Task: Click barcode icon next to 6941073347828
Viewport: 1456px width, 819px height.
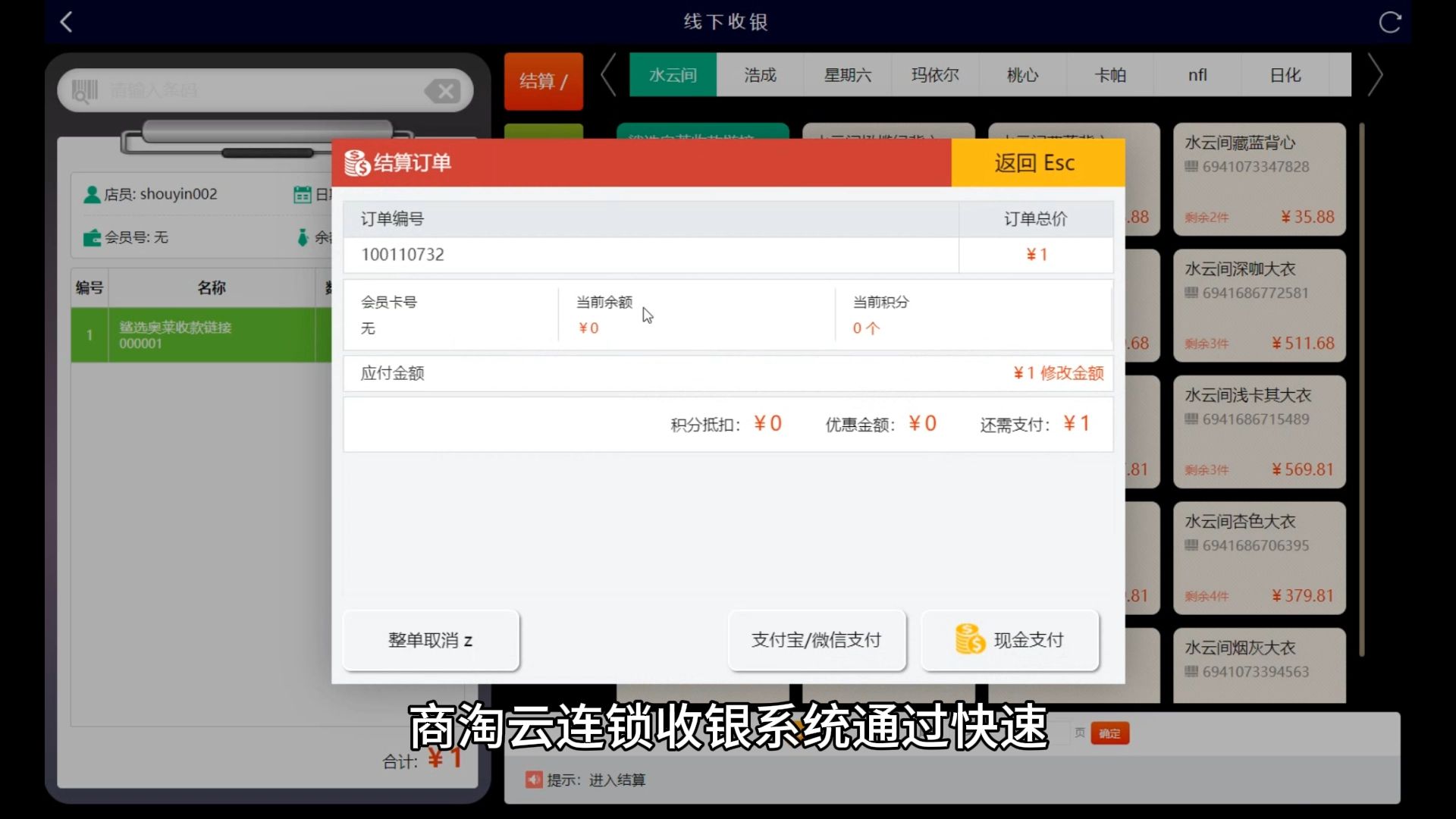Action: [x=1191, y=167]
